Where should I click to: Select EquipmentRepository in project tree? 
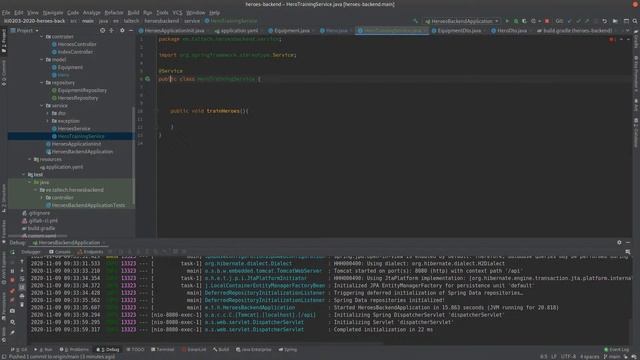82,90
